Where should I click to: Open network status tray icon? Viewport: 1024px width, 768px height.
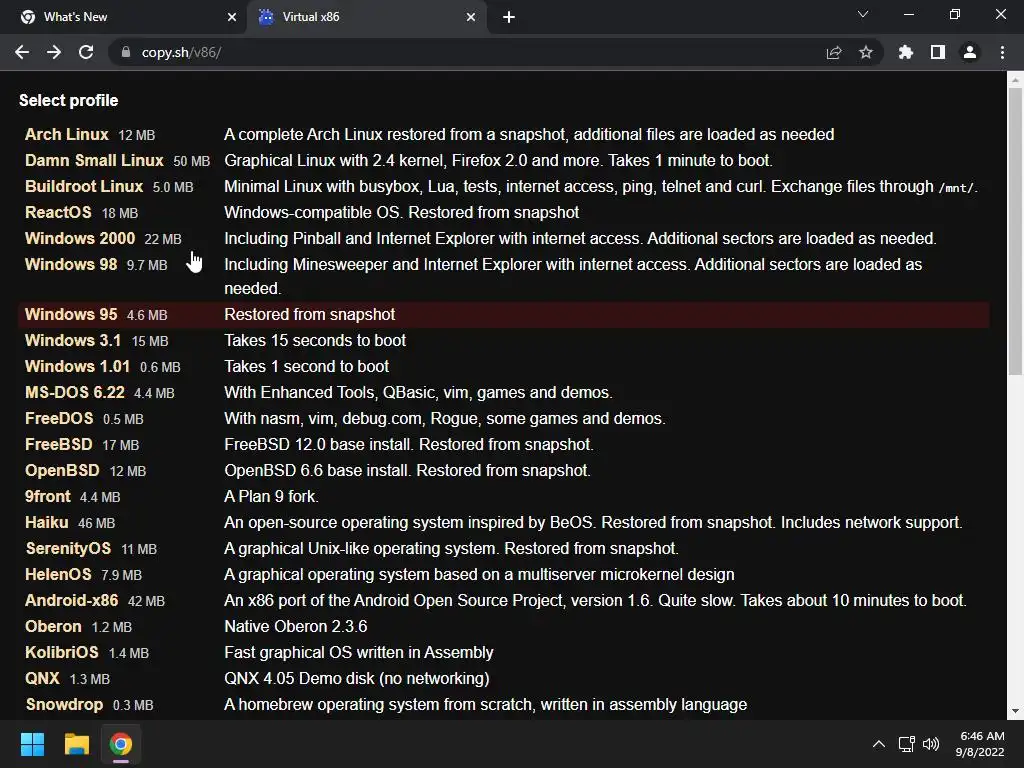[906, 744]
